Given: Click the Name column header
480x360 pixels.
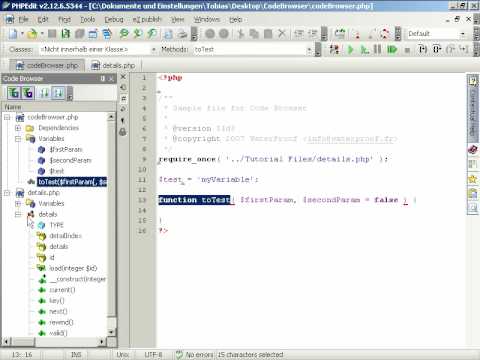Looking at the screenshot, I should pos(59,107).
